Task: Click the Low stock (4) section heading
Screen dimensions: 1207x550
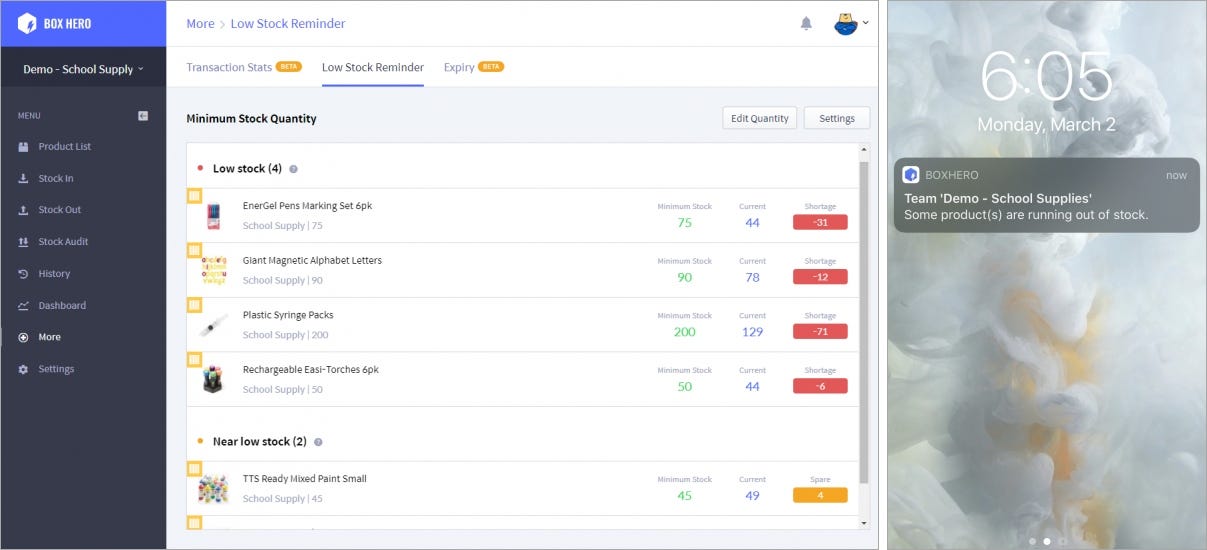Action: coord(247,169)
